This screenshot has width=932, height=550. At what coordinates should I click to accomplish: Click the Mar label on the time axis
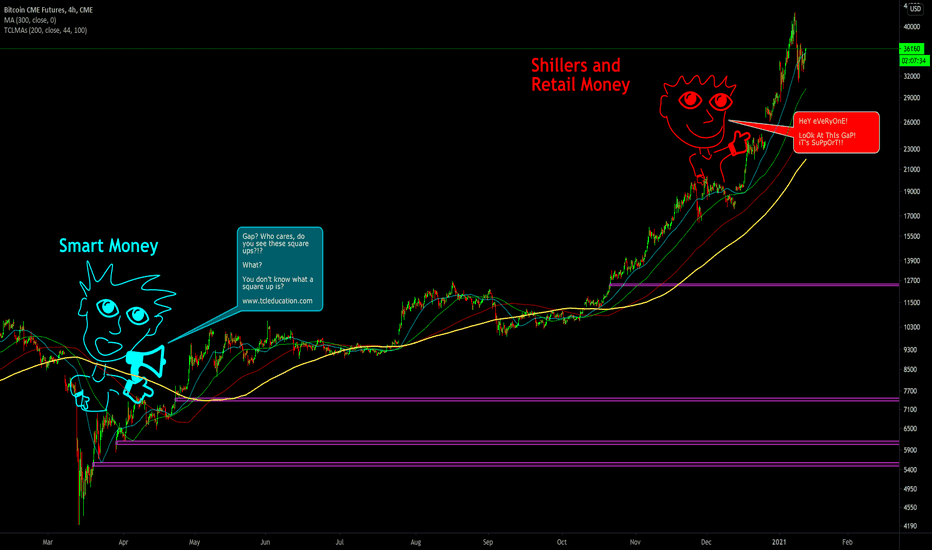(x=48, y=542)
